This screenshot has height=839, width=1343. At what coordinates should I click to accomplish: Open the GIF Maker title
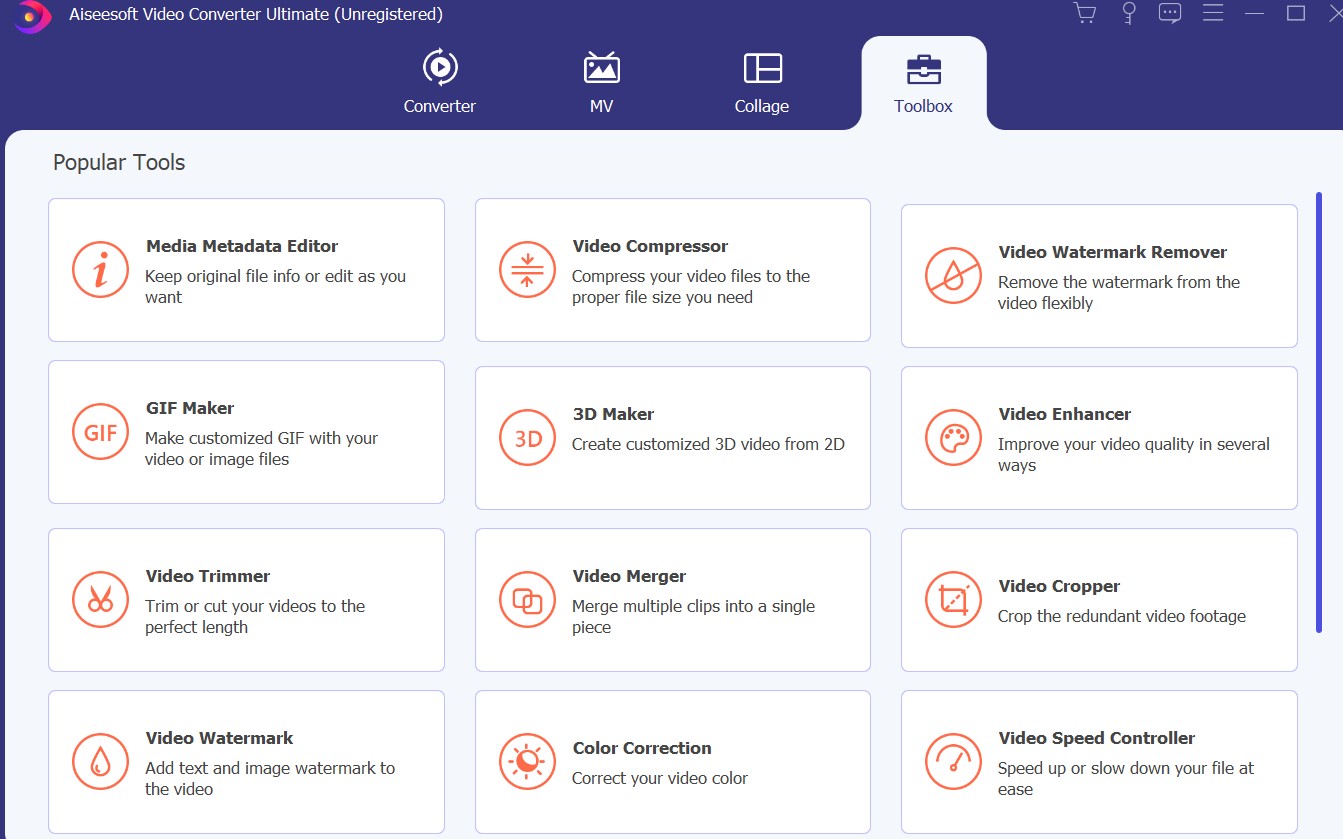click(190, 408)
